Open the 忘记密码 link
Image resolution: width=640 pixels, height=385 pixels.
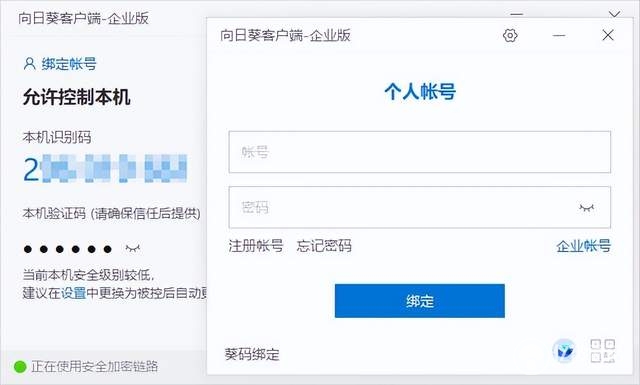tap(324, 246)
